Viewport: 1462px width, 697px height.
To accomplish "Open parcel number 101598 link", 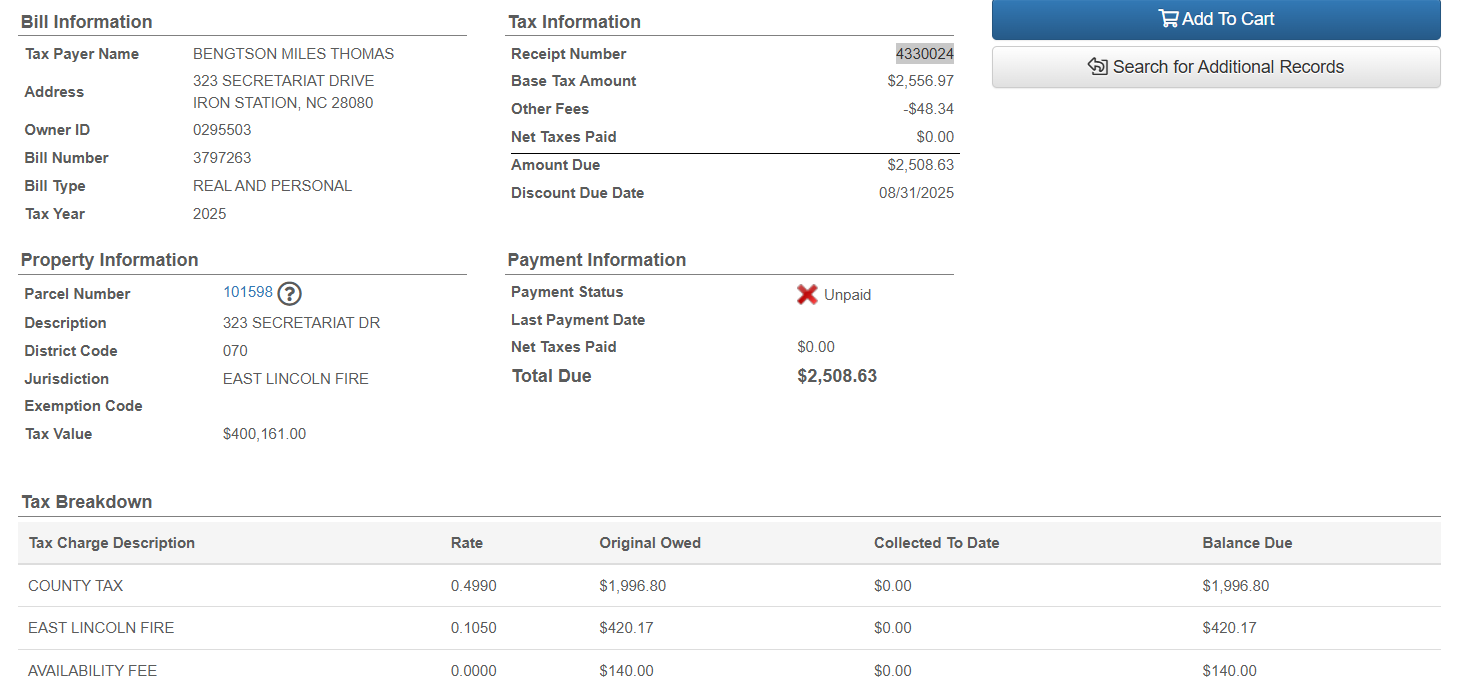I will (x=247, y=292).
